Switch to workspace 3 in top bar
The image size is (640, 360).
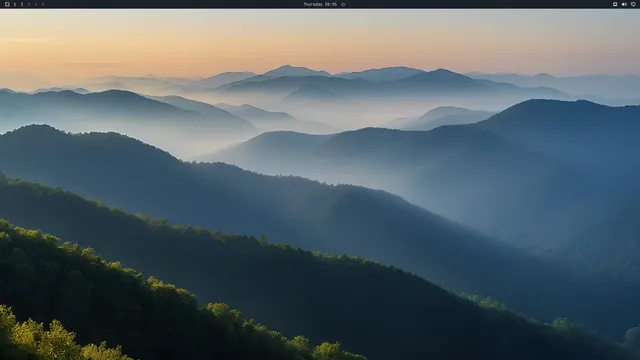point(29,4)
